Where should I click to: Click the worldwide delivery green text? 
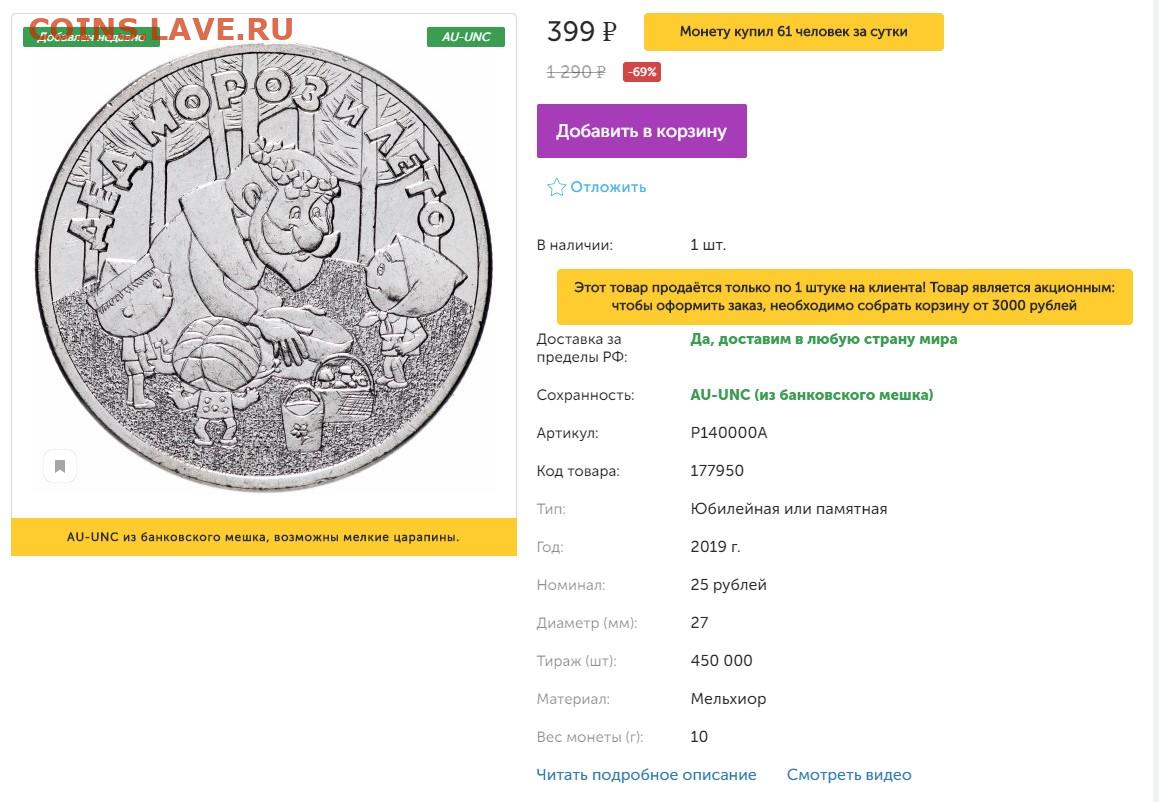click(823, 339)
